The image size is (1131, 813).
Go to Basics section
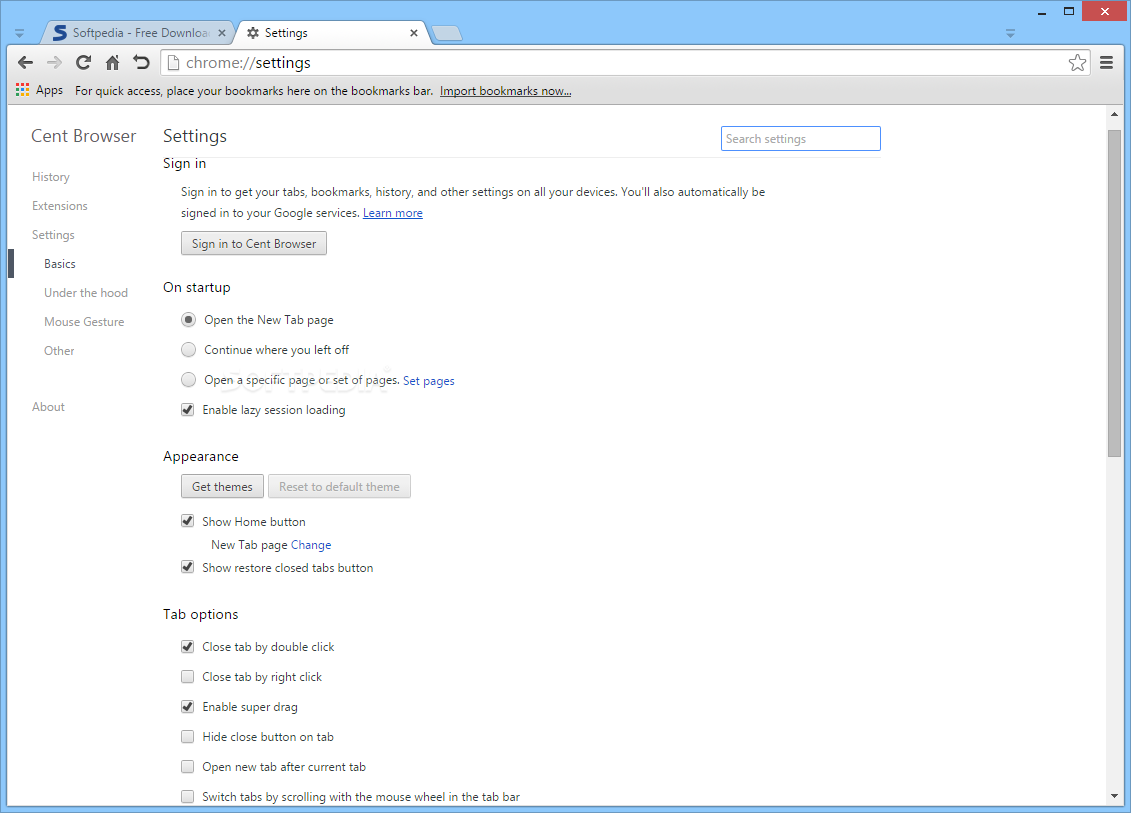[60, 264]
